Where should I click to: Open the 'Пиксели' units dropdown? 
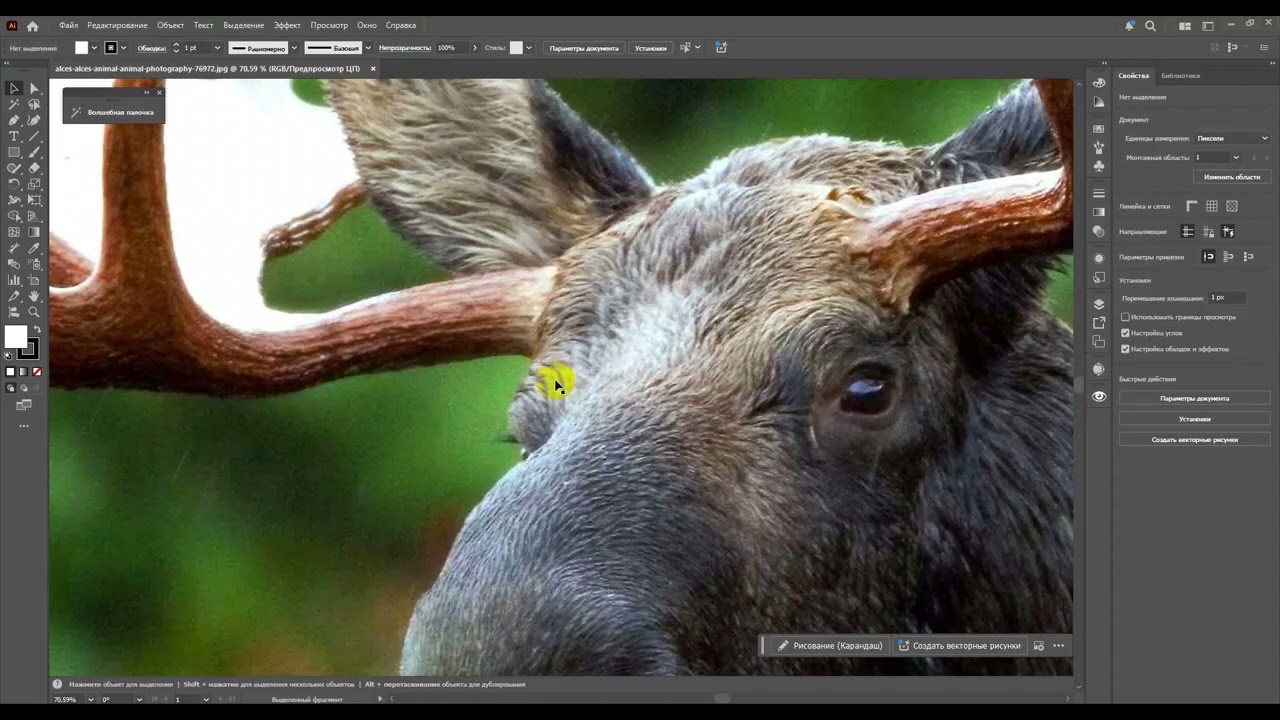1232,138
